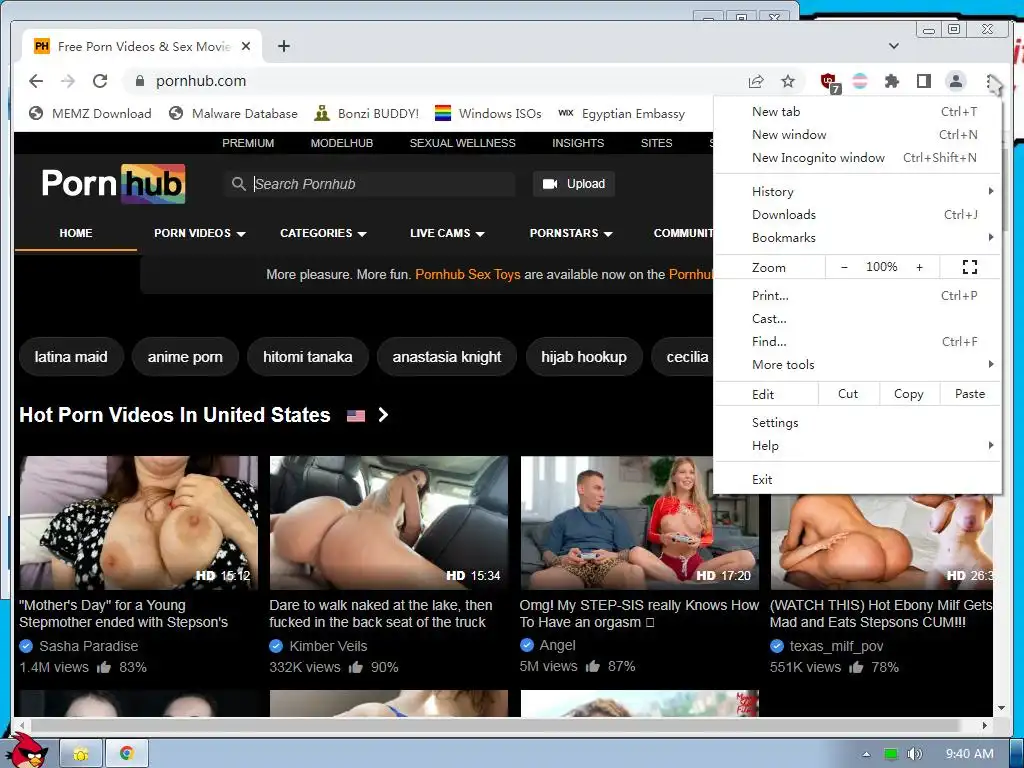Open Downloads from the Chrome menu
Image resolution: width=1024 pixels, height=768 pixels.
tap(857, 214)
